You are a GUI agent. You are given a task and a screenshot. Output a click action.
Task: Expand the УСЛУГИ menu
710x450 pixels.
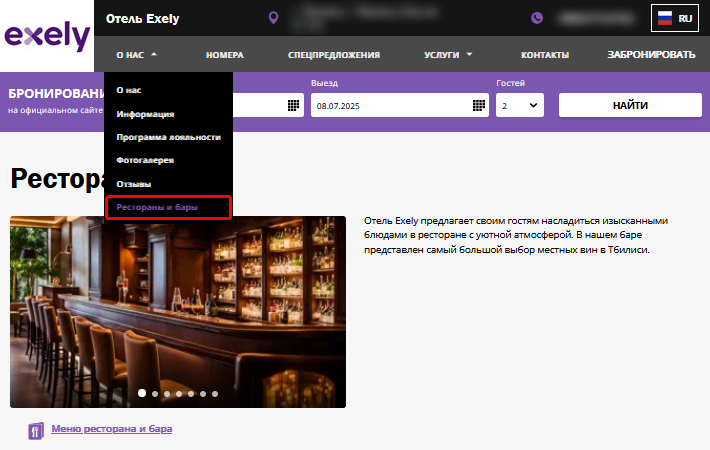click(x=448, y=55)
